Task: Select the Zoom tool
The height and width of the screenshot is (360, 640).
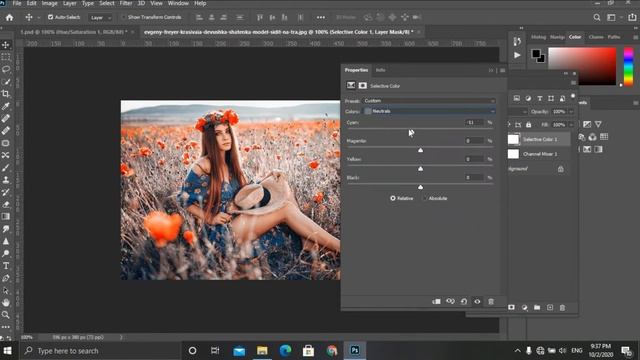Action: (6, 315)
